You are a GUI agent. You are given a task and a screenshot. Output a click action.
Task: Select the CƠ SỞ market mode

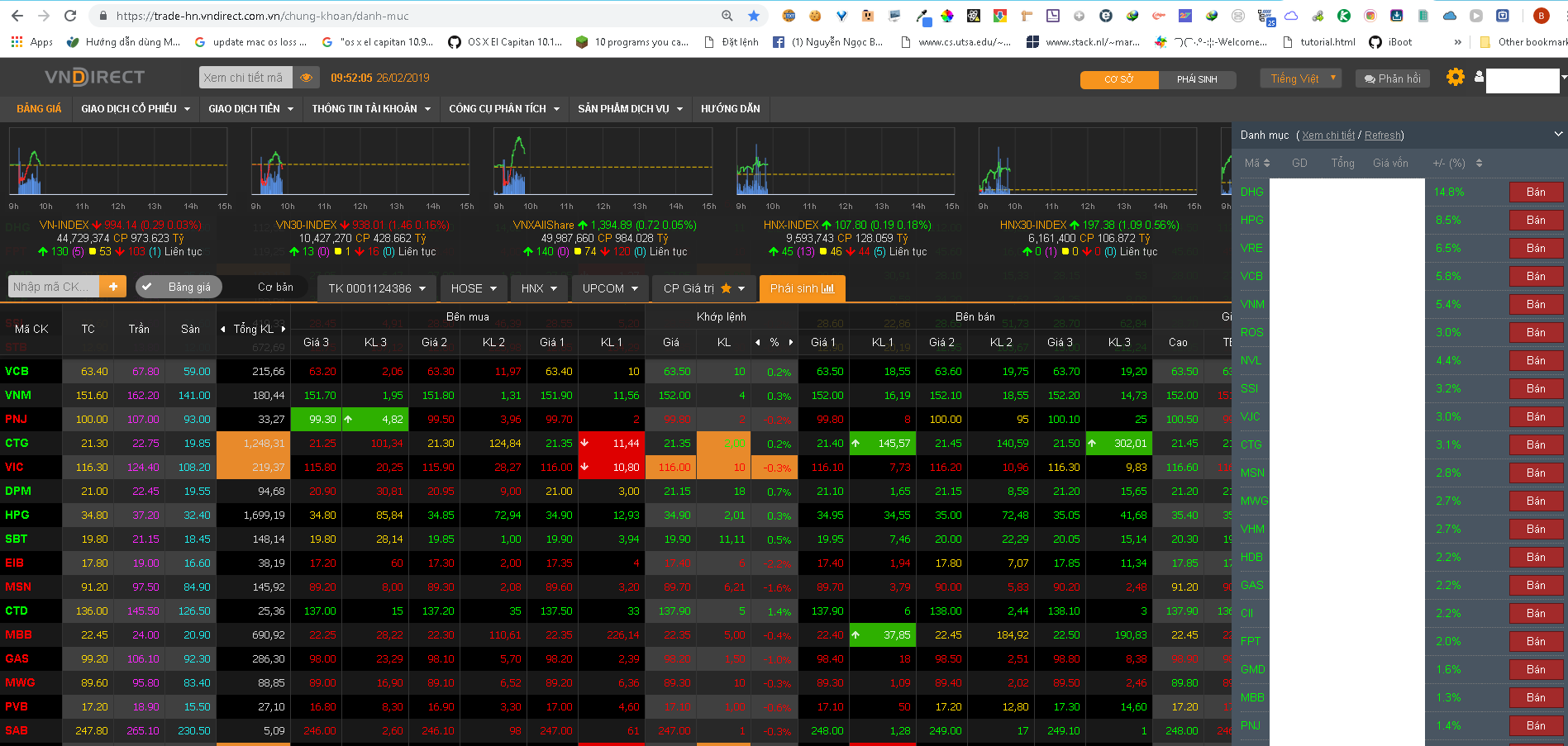tap(1118, 79)
